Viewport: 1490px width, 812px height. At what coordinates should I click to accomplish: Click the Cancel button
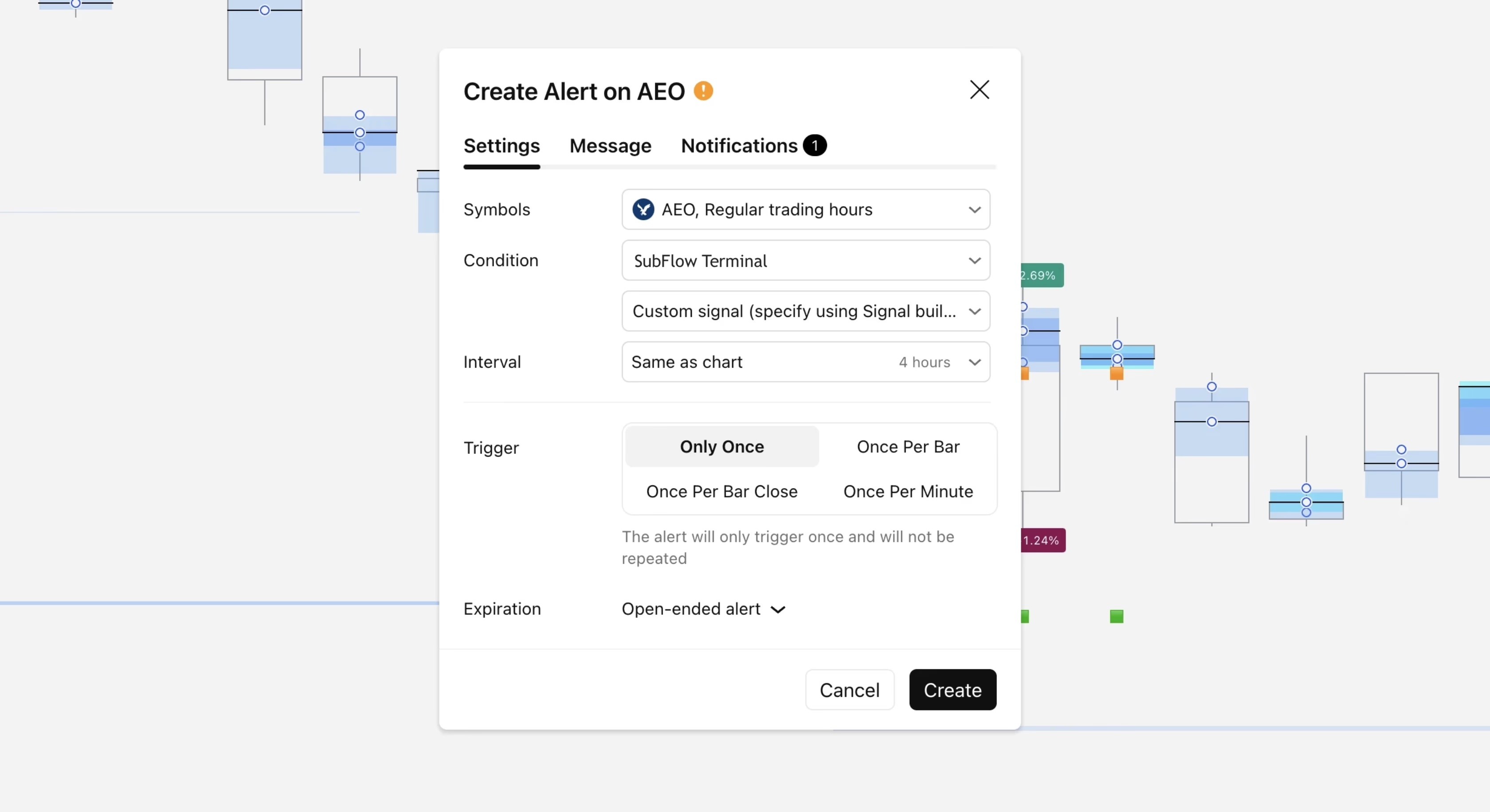point(849,690)
